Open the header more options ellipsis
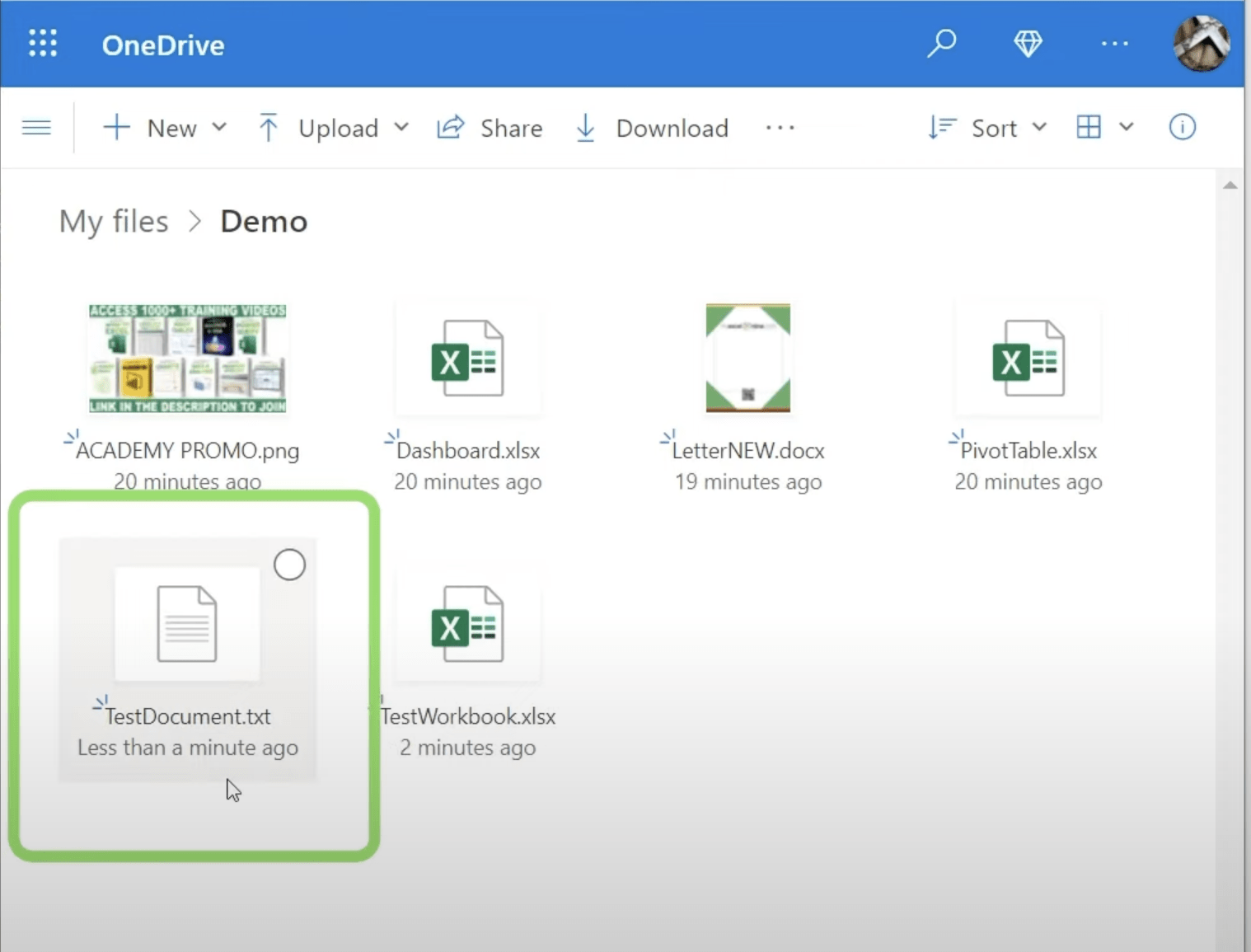 click(1114, 44)
